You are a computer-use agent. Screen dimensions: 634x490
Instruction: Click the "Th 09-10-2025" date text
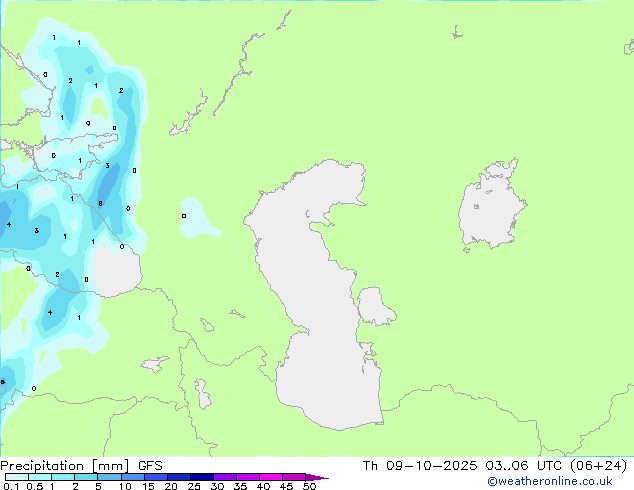420,466
